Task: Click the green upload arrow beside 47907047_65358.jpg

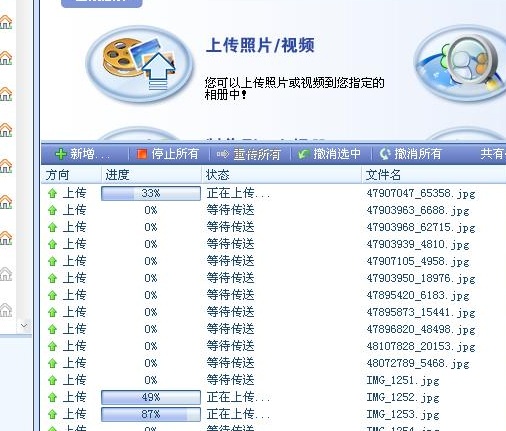Action: 52,193
